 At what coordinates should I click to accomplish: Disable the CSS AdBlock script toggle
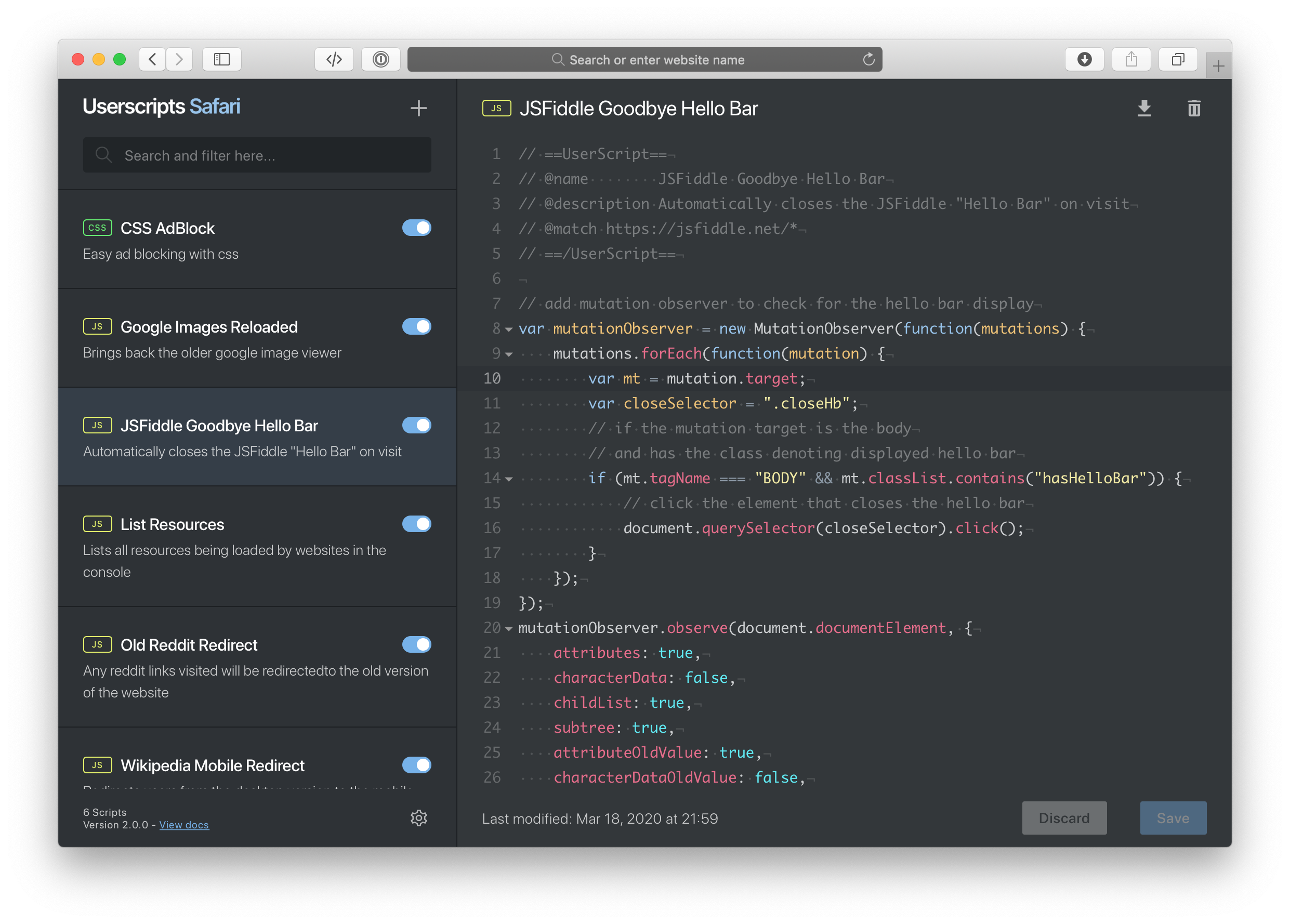(416, 228)
